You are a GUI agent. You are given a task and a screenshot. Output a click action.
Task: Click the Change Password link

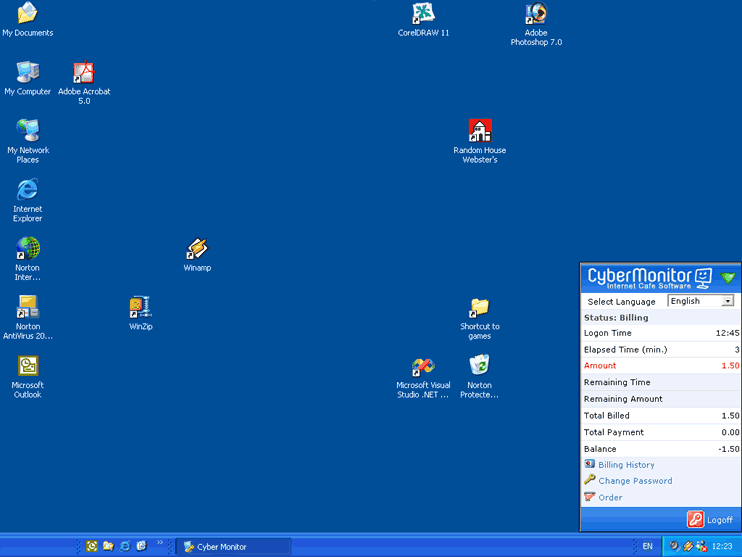click(635, 481)
